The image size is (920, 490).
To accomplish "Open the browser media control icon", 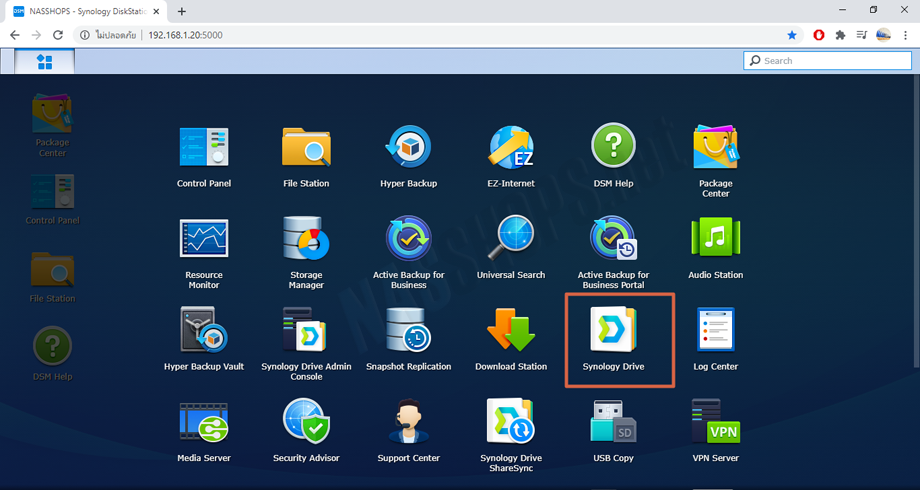I will [x=861, y=35].
